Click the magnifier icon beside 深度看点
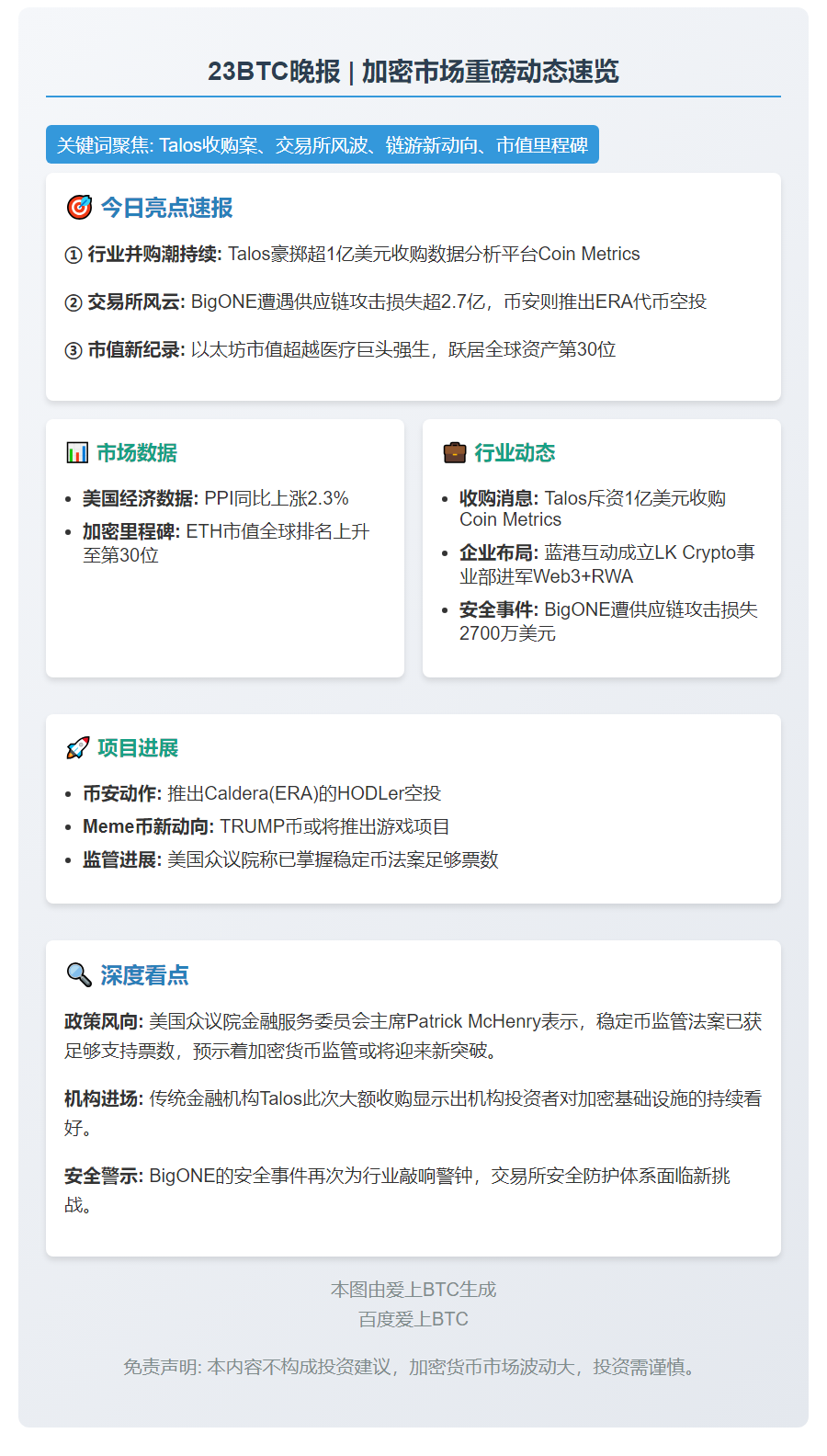The width and height of the screenshot is (827, 1456). click(79, 975)
